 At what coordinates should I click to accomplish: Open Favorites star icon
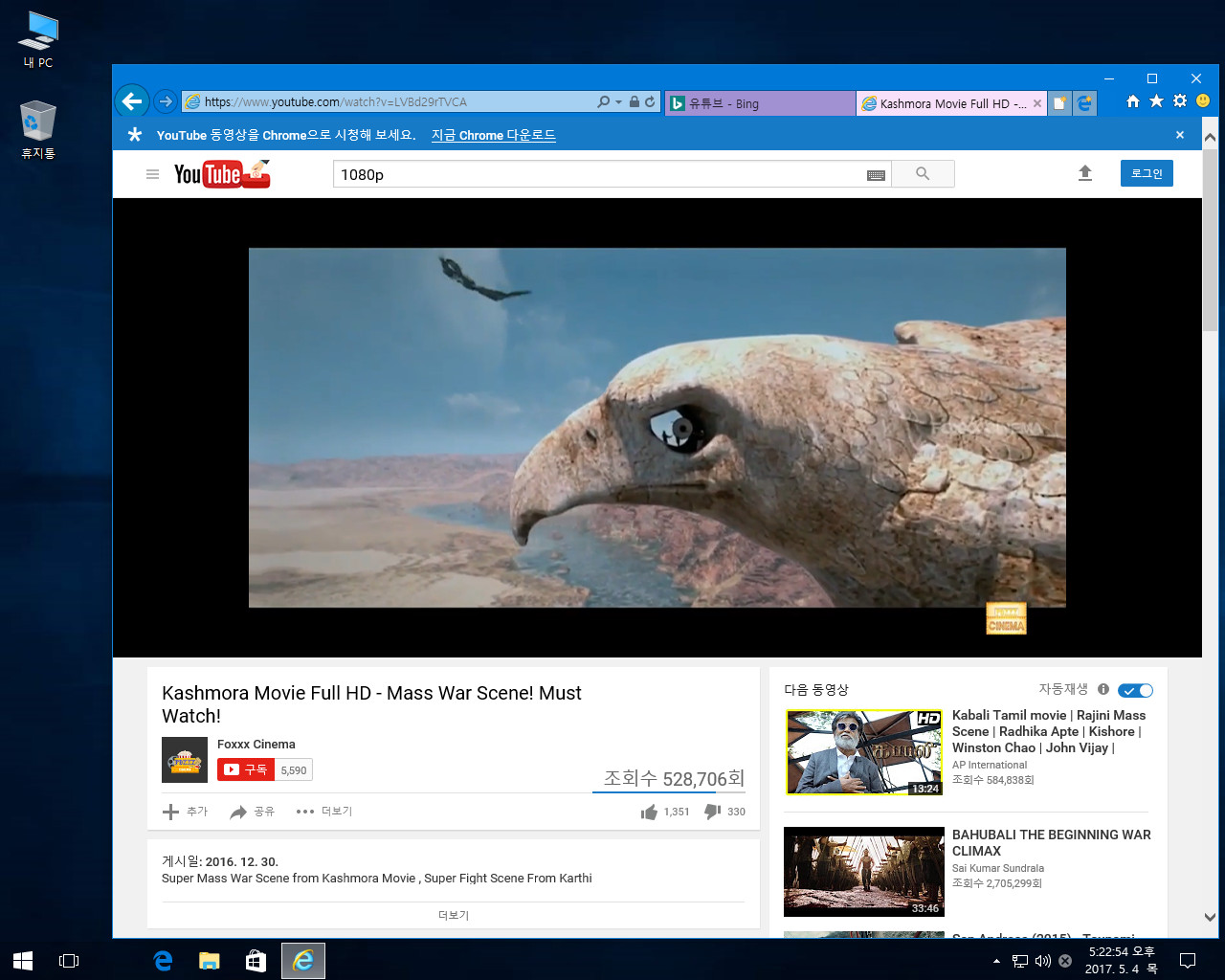(1156, 101)
